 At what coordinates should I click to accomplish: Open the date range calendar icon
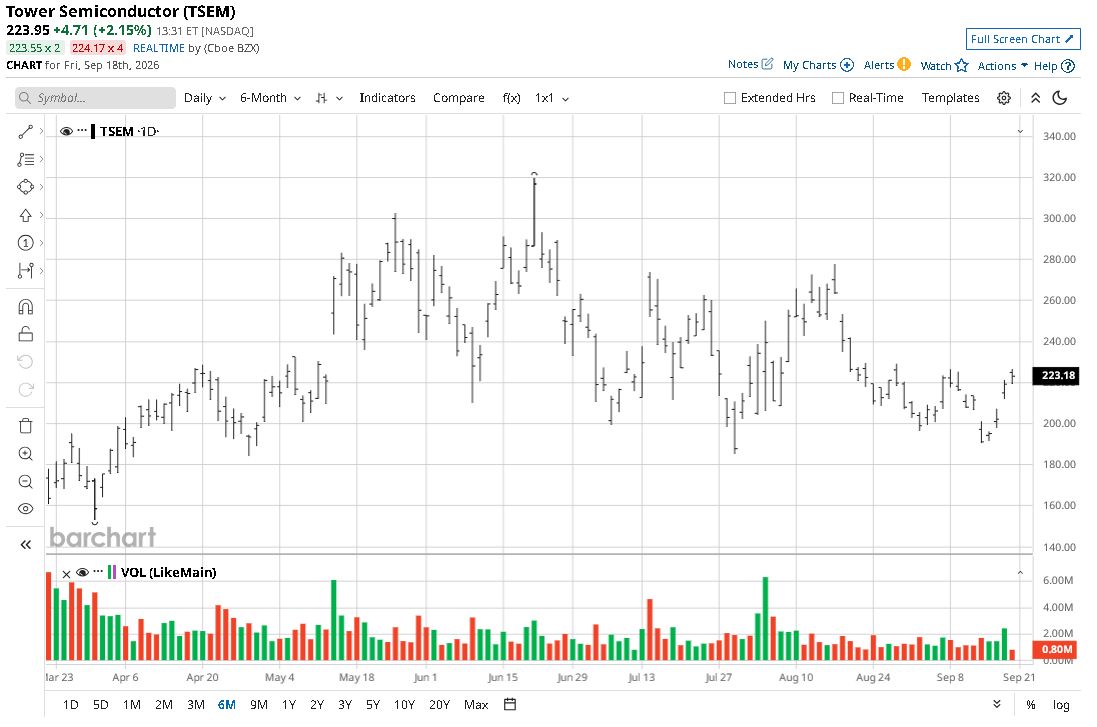tap(510, 704)
